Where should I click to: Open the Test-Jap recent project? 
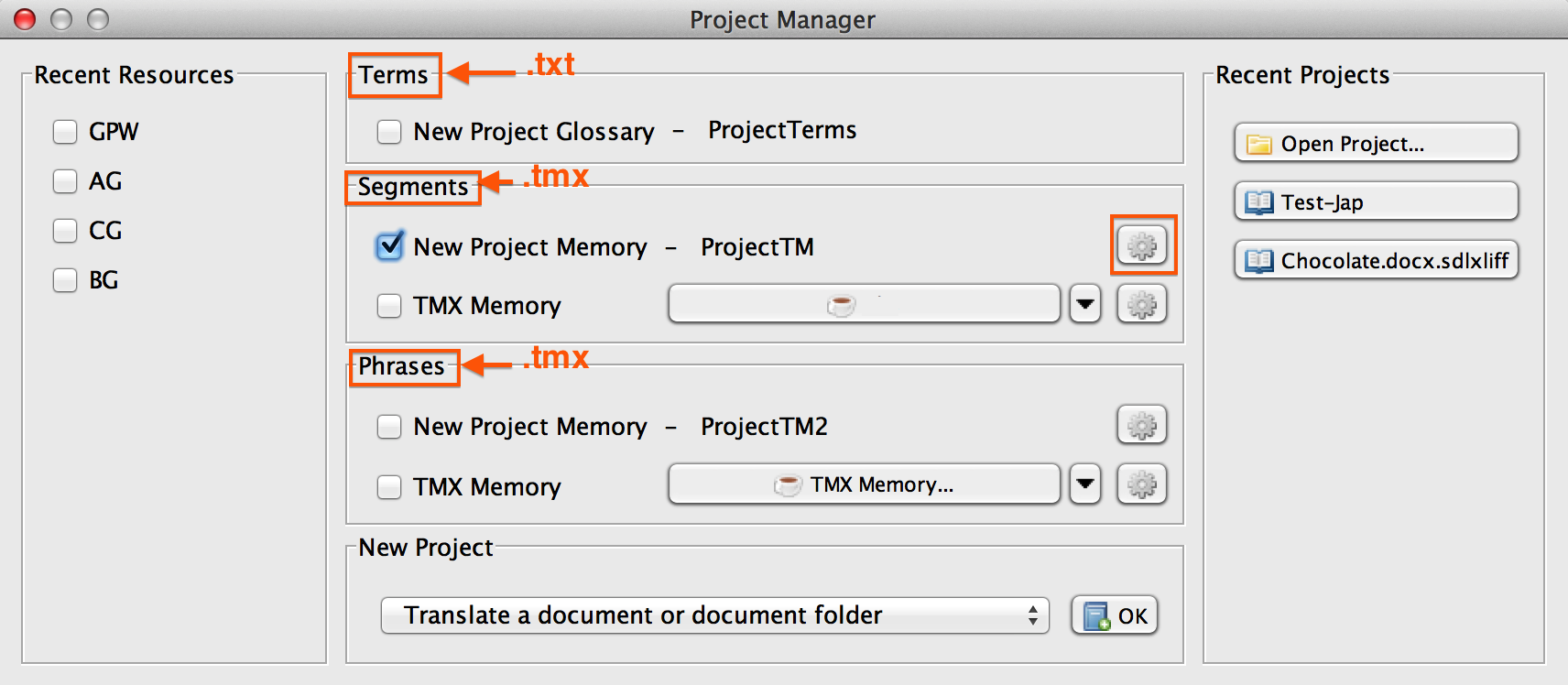click(x=1376, y=201)
